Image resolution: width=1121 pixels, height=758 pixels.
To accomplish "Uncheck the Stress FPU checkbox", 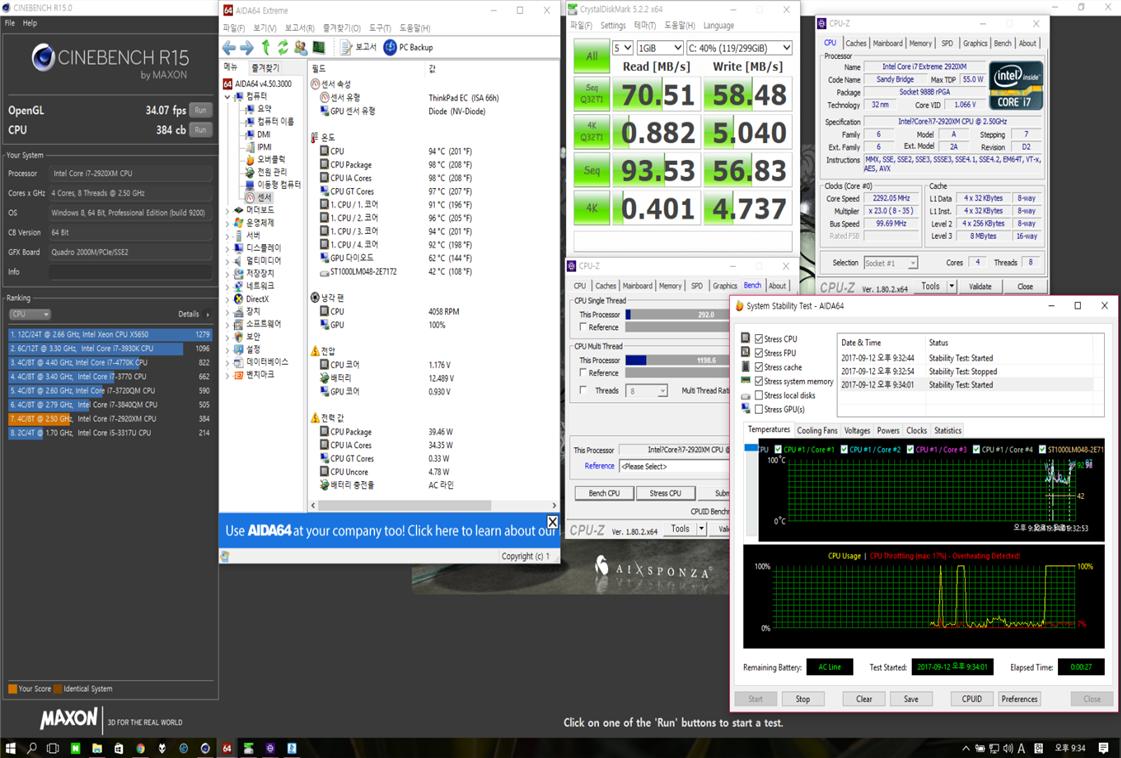I will (x=759, y=353).
